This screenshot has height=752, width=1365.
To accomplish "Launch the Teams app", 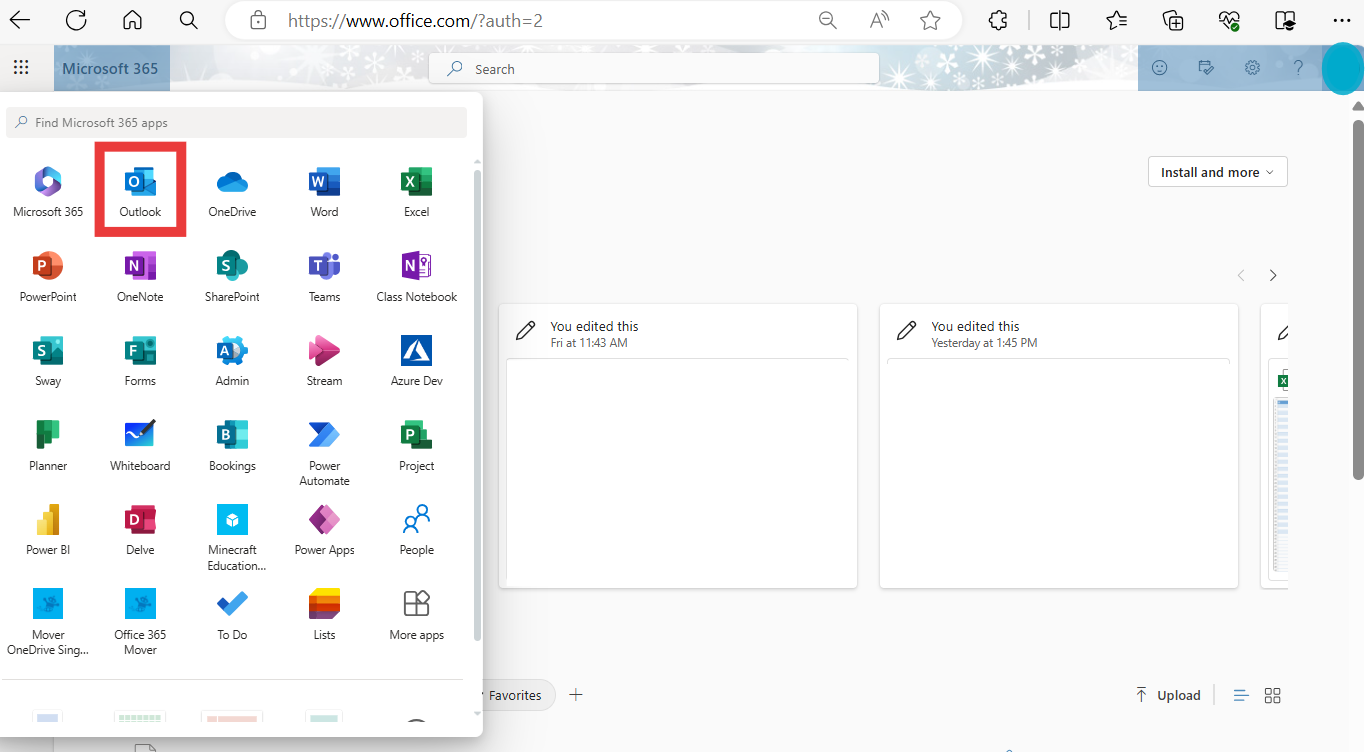I will [x=324, y=275].
